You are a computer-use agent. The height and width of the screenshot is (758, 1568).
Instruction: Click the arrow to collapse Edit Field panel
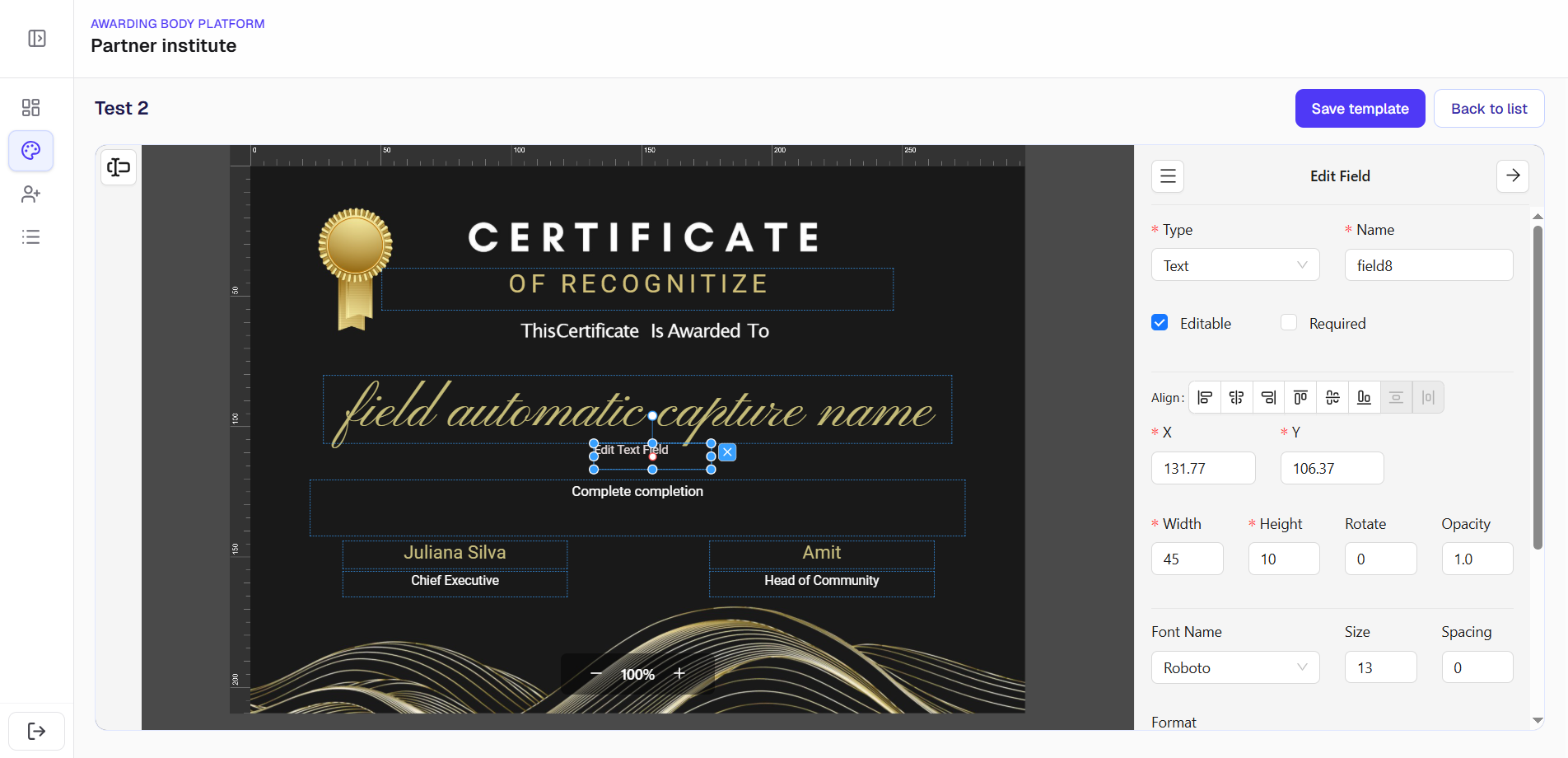(x=1512, y=176)
